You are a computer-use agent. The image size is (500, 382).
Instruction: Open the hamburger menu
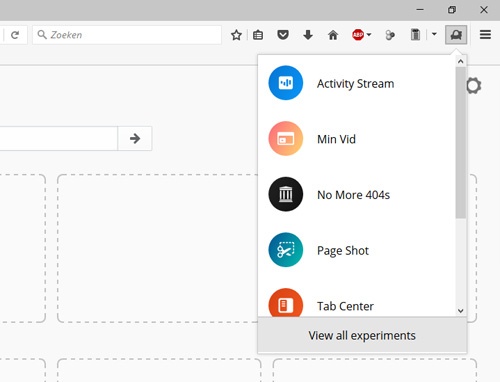[485, 35]
